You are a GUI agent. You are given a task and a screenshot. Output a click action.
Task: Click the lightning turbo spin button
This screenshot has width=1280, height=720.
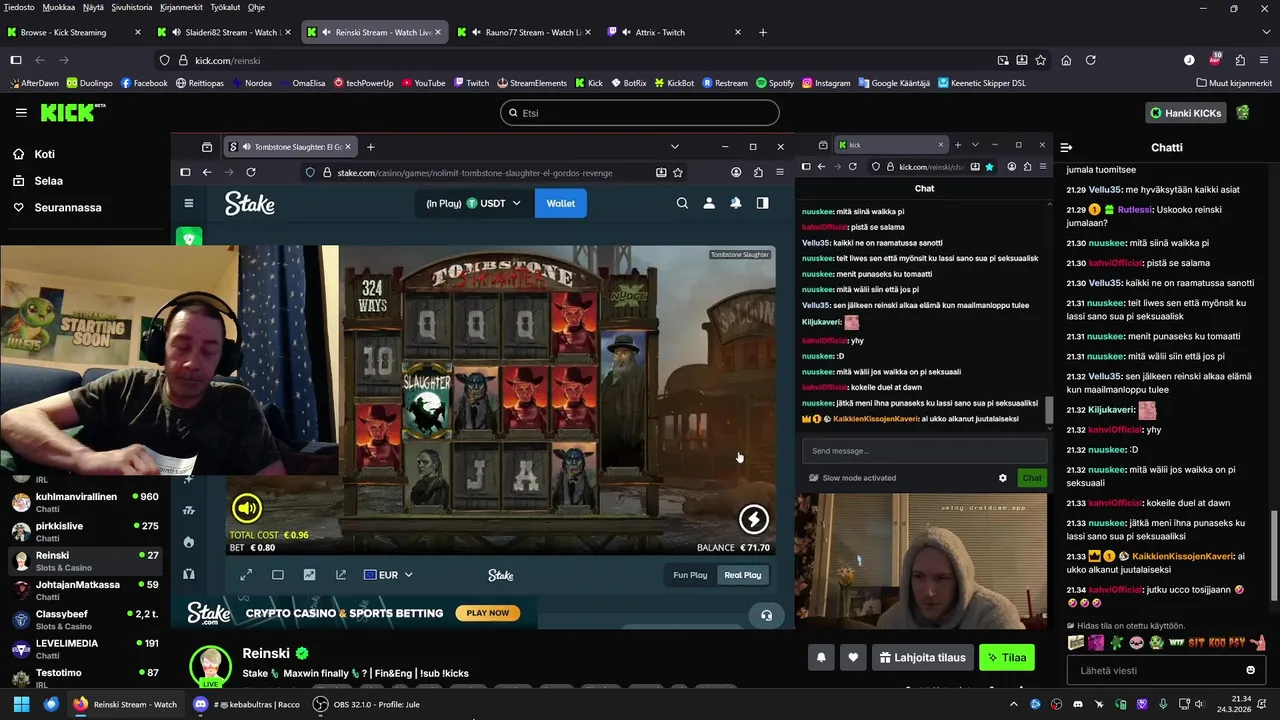tap(754, 518)
